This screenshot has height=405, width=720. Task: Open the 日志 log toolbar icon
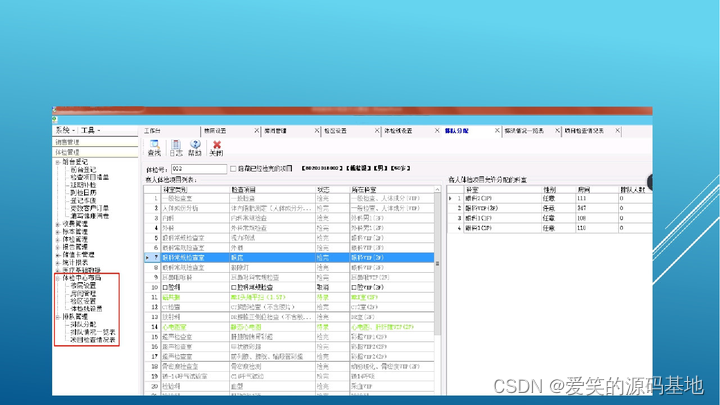pyautogui.click(x=176, y=148)
